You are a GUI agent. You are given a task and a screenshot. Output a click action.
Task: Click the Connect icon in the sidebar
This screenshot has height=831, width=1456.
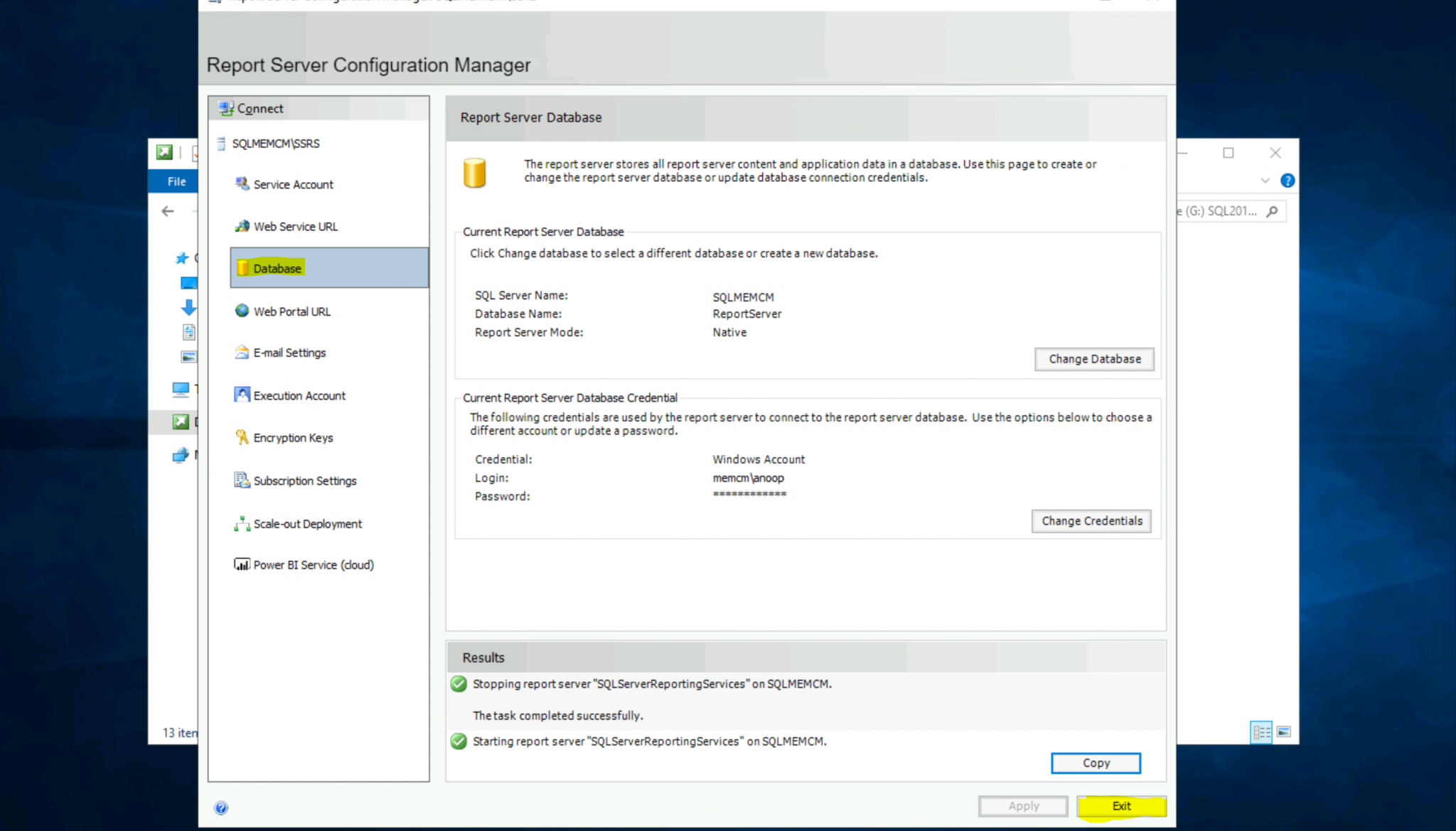tap(227, 108)
